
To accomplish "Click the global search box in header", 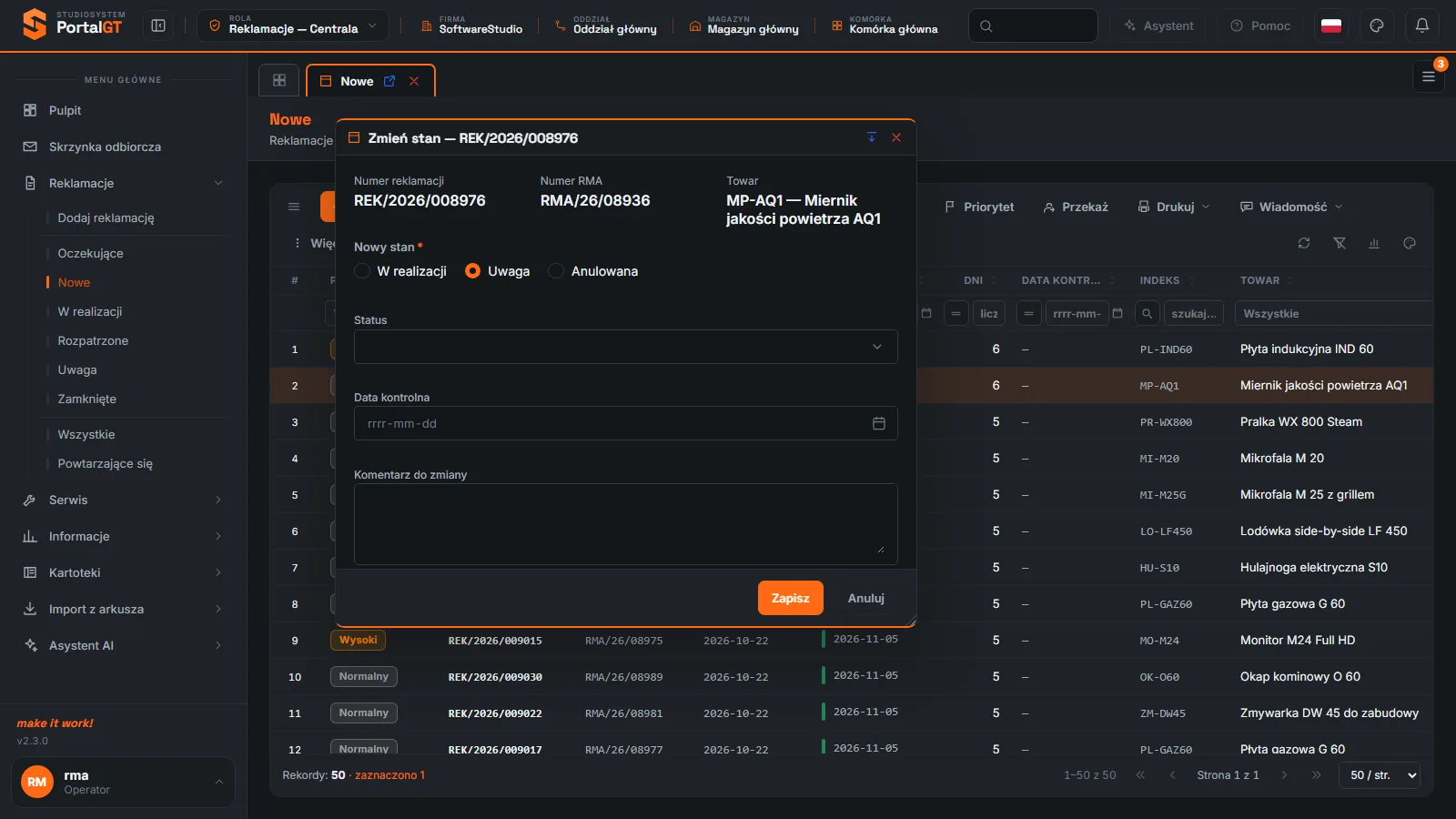I will coord(1033,25).
